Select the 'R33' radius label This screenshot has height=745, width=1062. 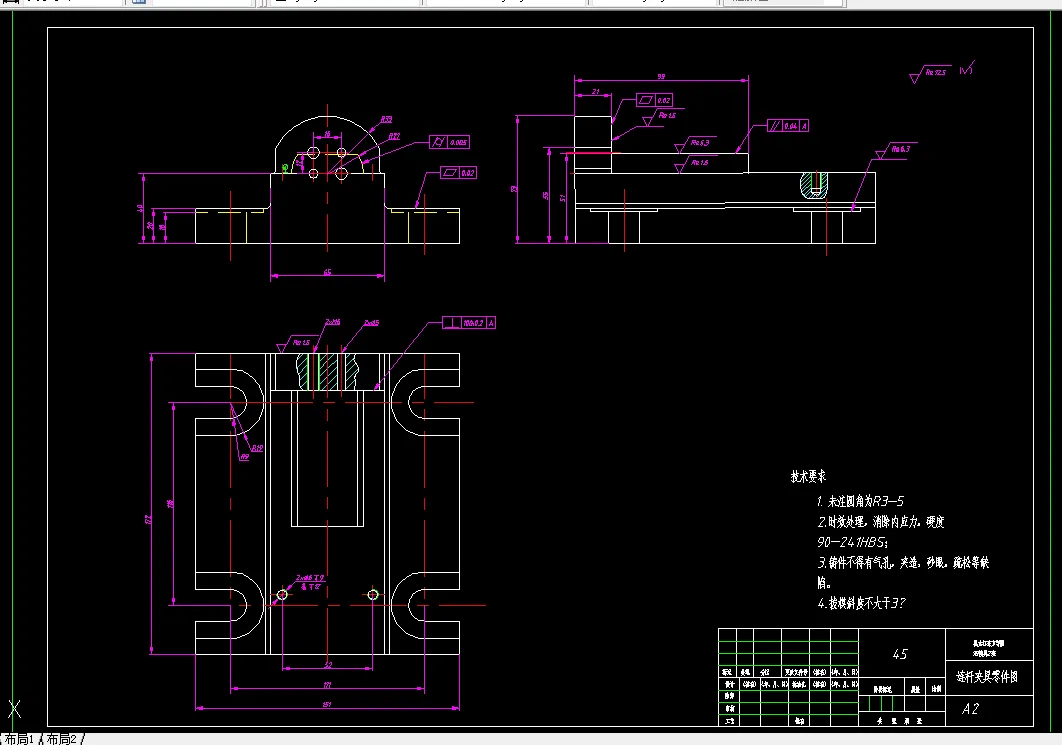(x=386, y=119)
